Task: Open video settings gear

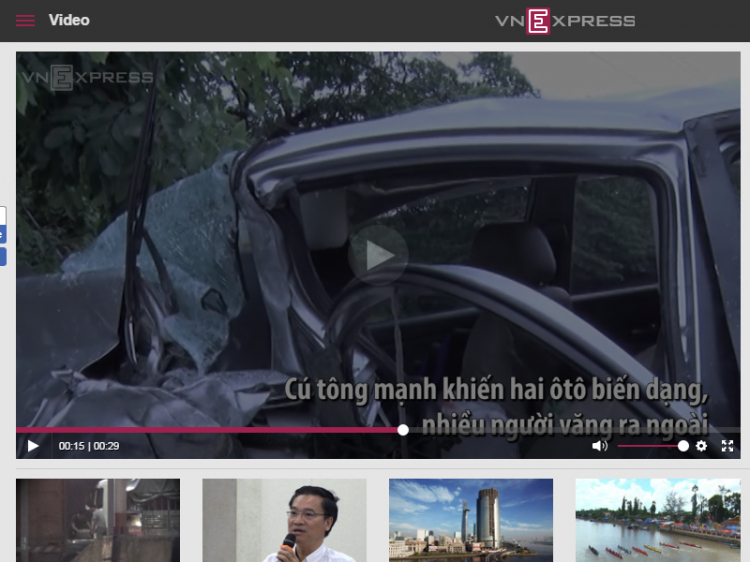Action: tap(701, 446)
